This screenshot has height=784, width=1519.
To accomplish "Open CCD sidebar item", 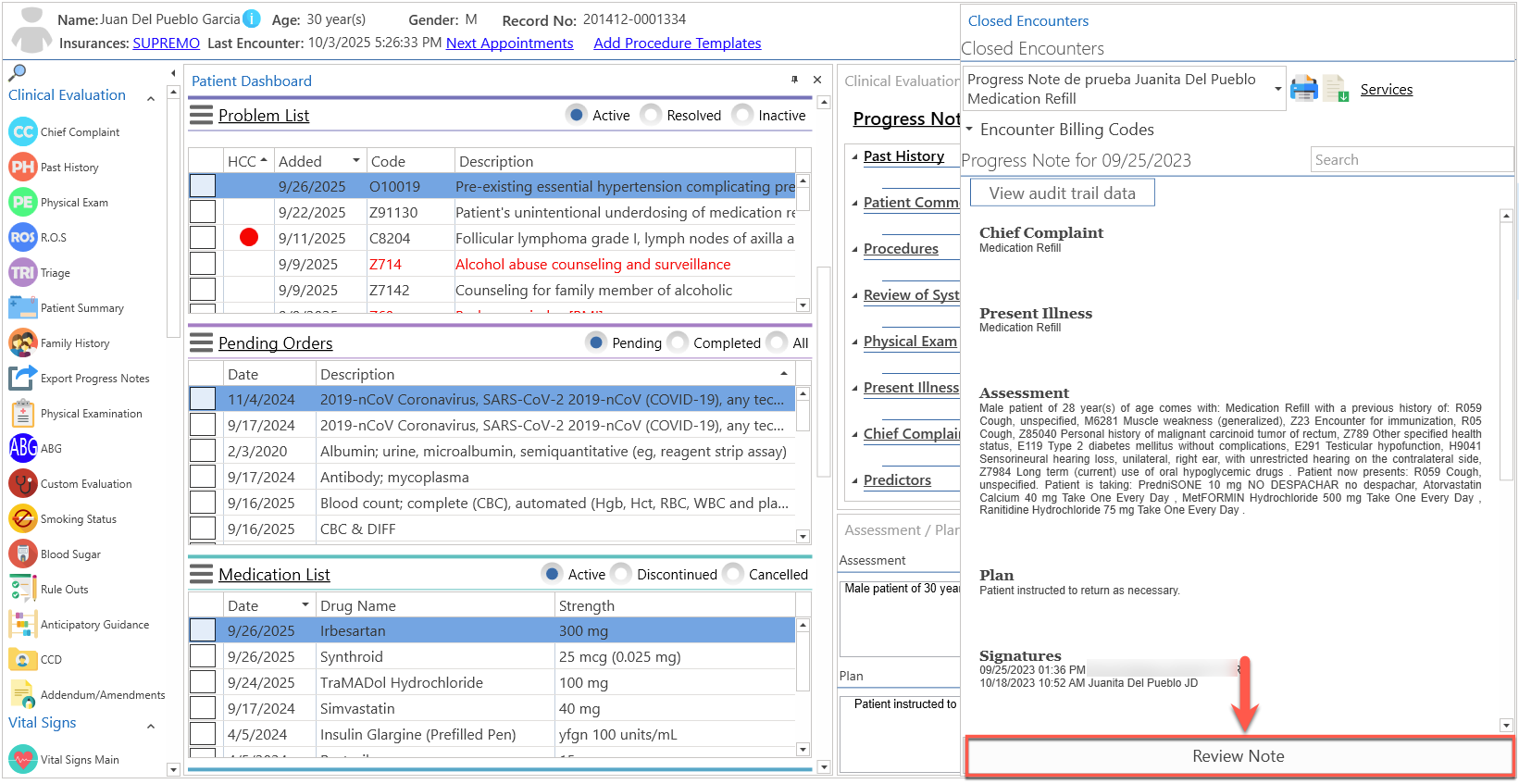I will pyautogui.click(x=36, y=660).
